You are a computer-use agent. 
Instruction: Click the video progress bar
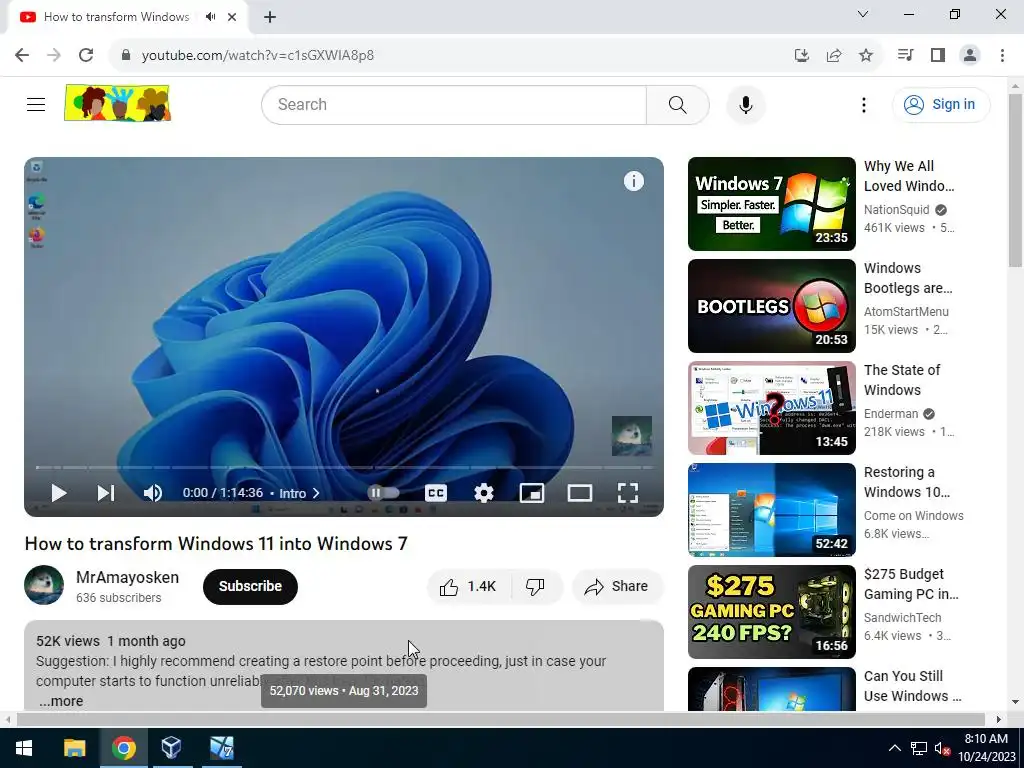coord(344,468)
